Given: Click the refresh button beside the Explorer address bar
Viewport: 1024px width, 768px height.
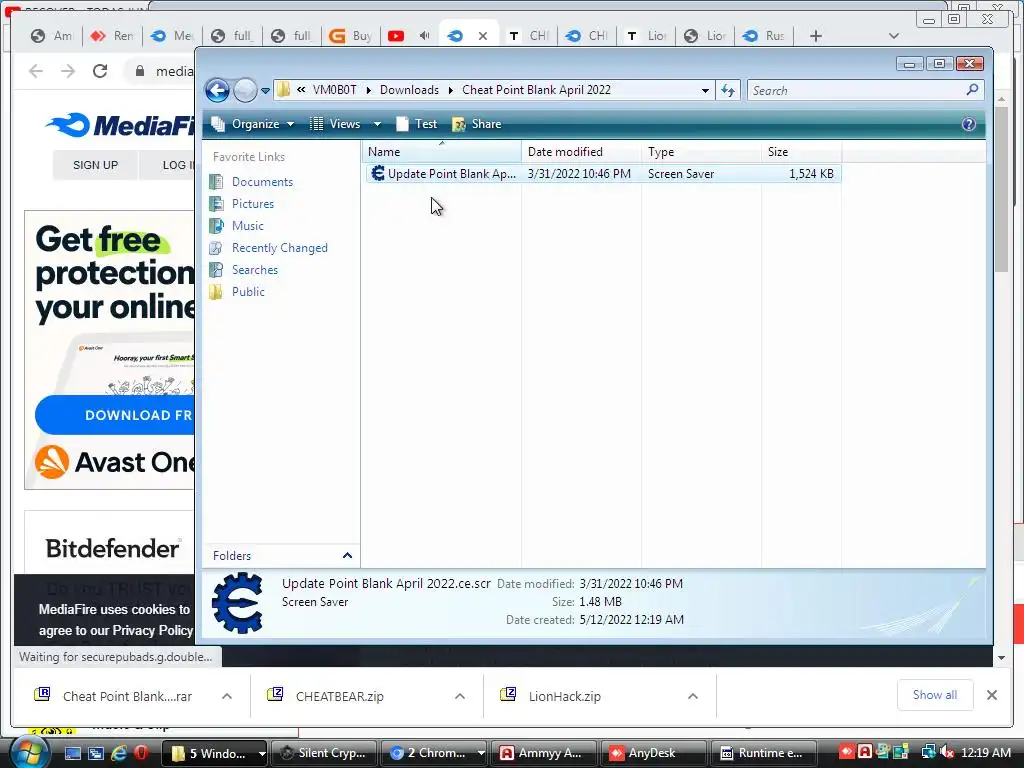Looking at the screenshot, I should pos(728,90).
